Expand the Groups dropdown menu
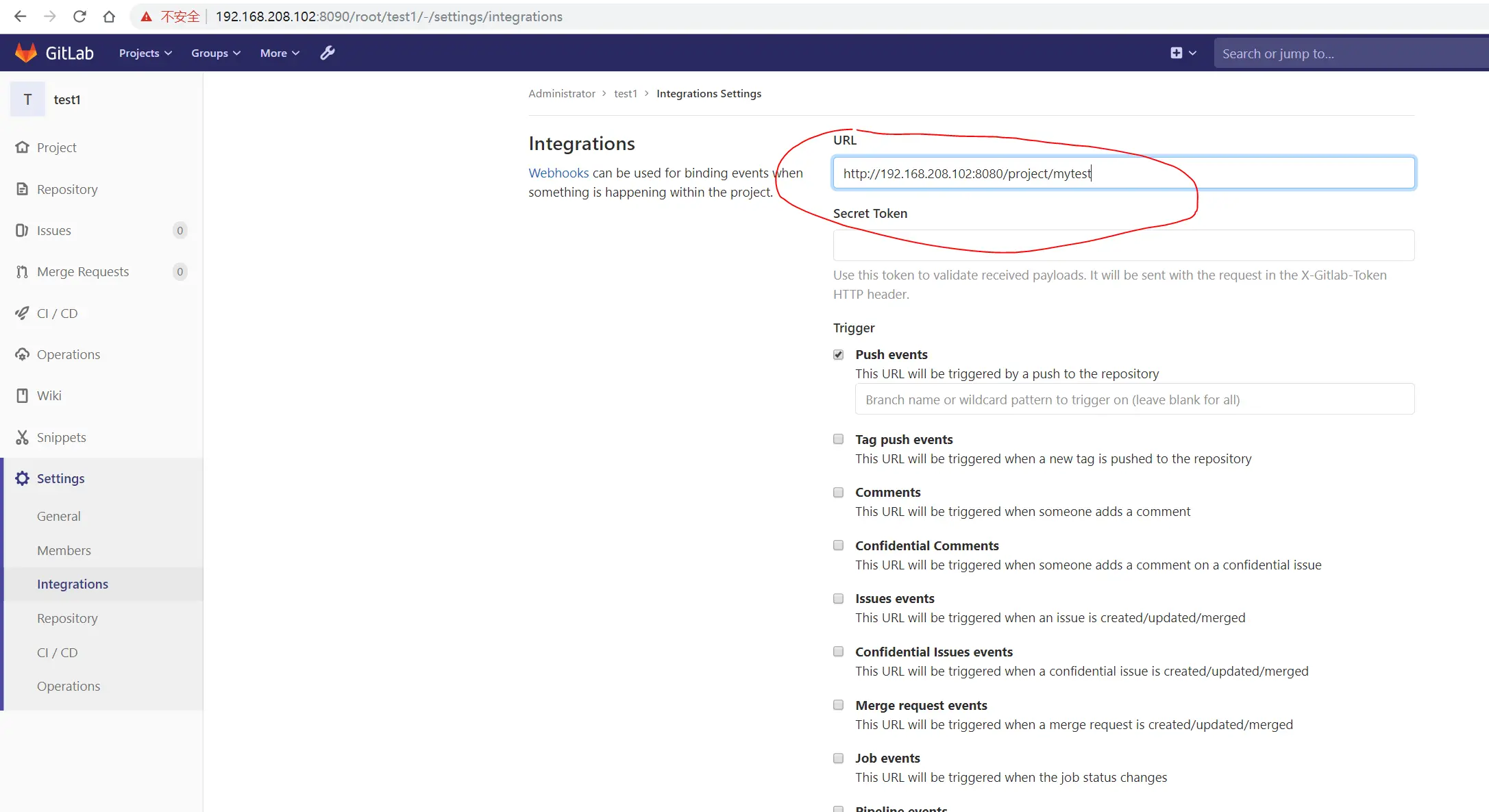Image resolution: width=1489 pixels, height=812 pixels. pyautogui.click(x=216, y=53)
